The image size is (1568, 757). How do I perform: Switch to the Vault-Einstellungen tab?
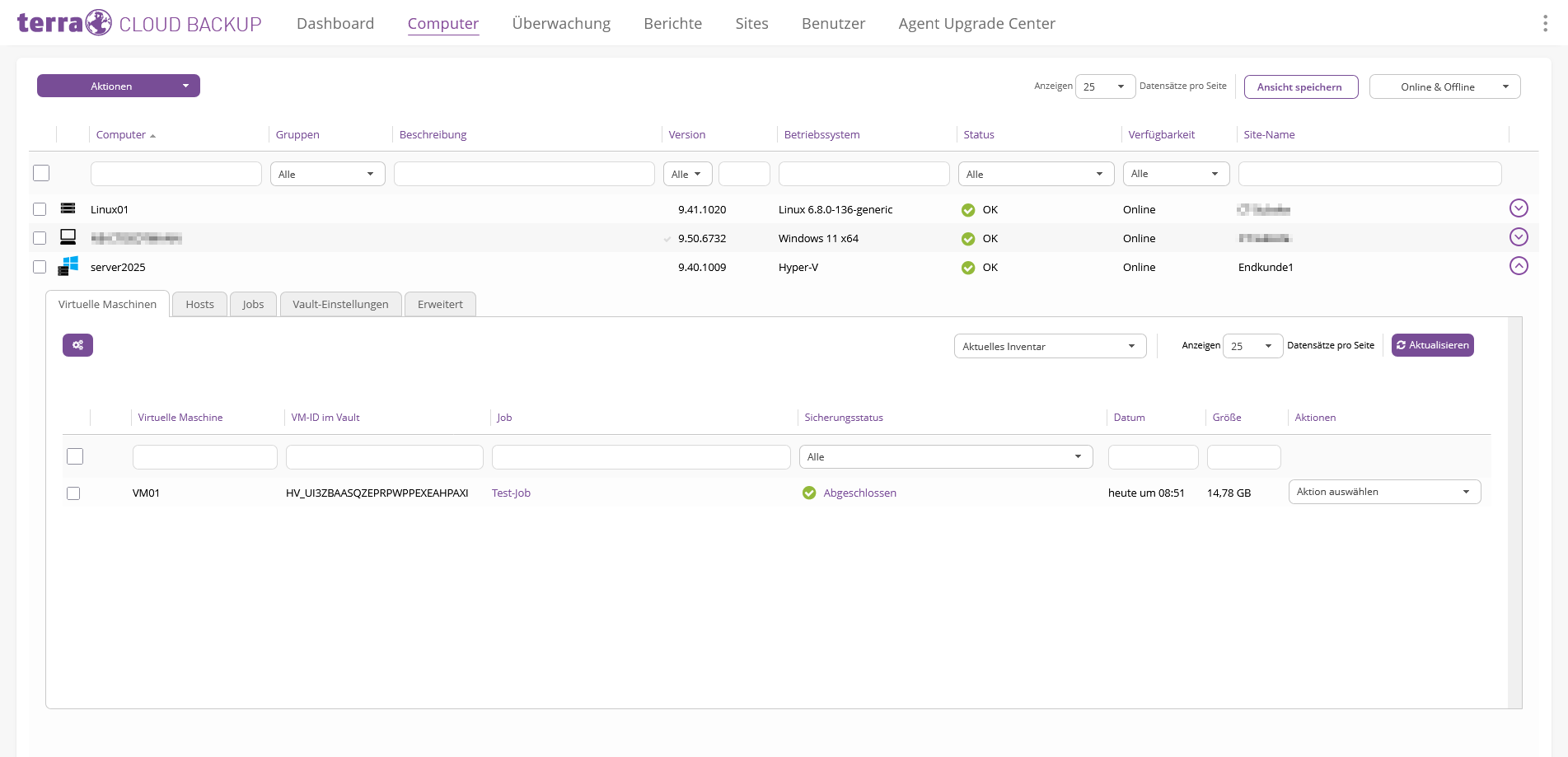[x=340, y=304]
